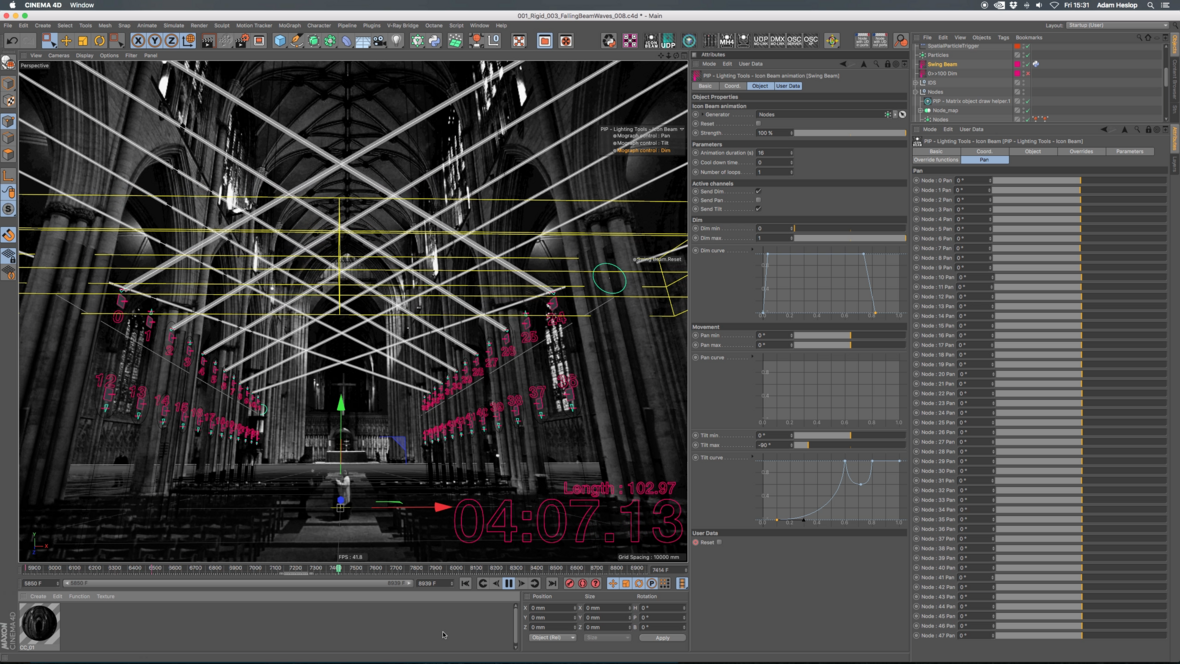Switch to the User Data tab

(788, 86)
